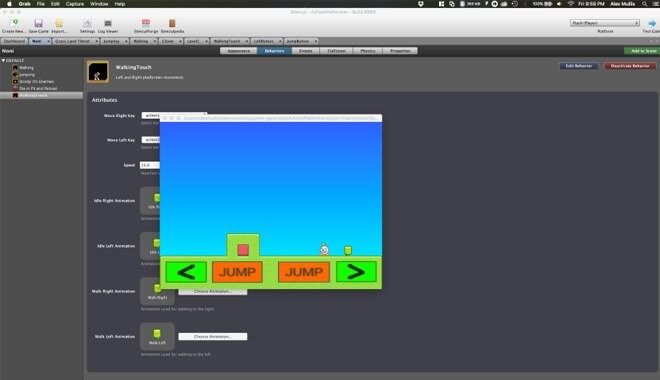
Task: Open the Log Viewer icon
Action: point(108,23)
